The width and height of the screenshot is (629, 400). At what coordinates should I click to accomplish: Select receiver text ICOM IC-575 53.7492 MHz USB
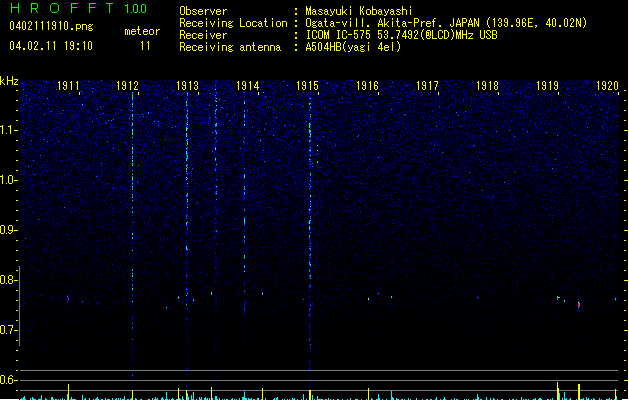pyautogui.click(x=401, y=35)
